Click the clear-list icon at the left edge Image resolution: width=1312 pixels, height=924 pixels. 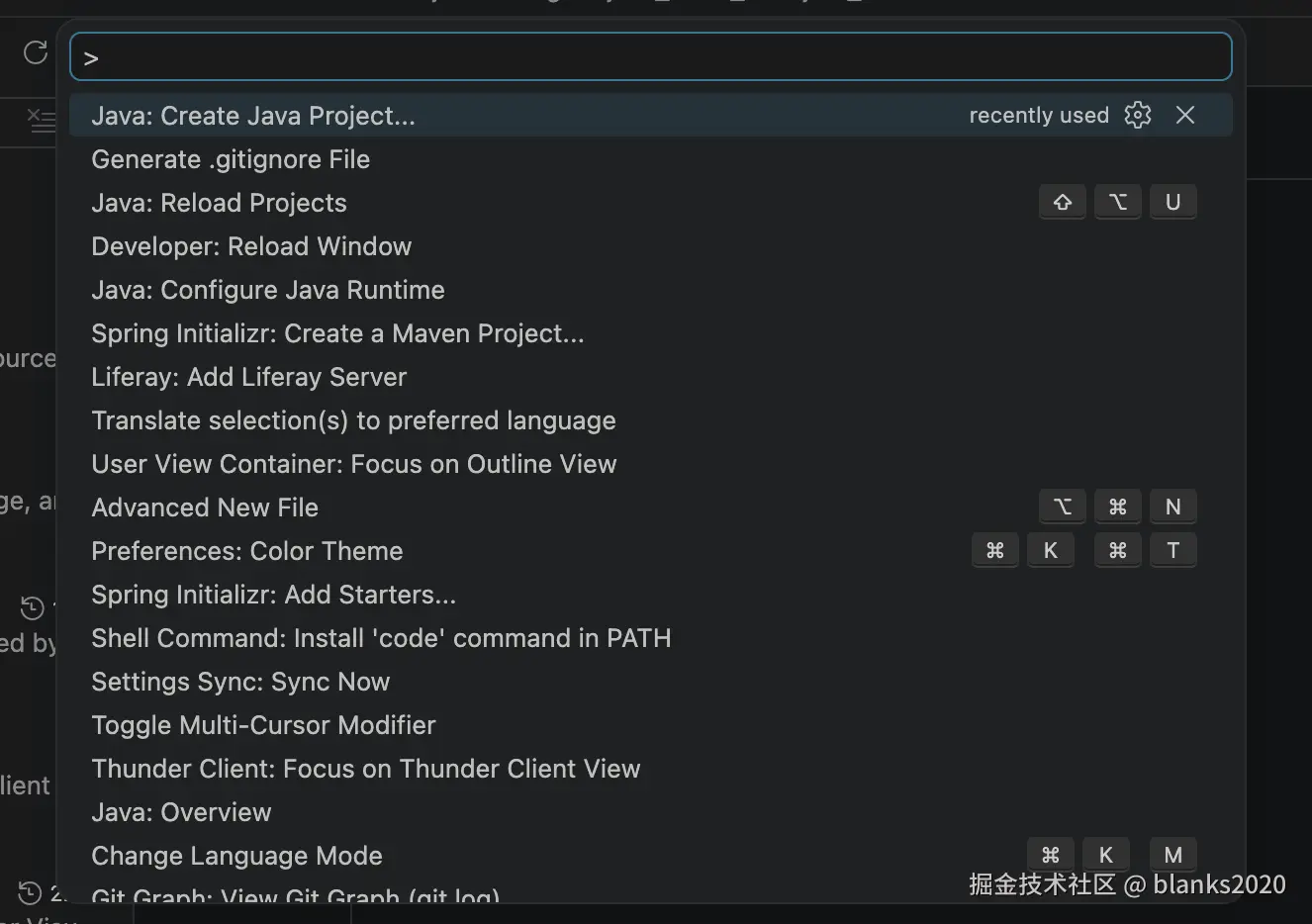pos(41,122)
